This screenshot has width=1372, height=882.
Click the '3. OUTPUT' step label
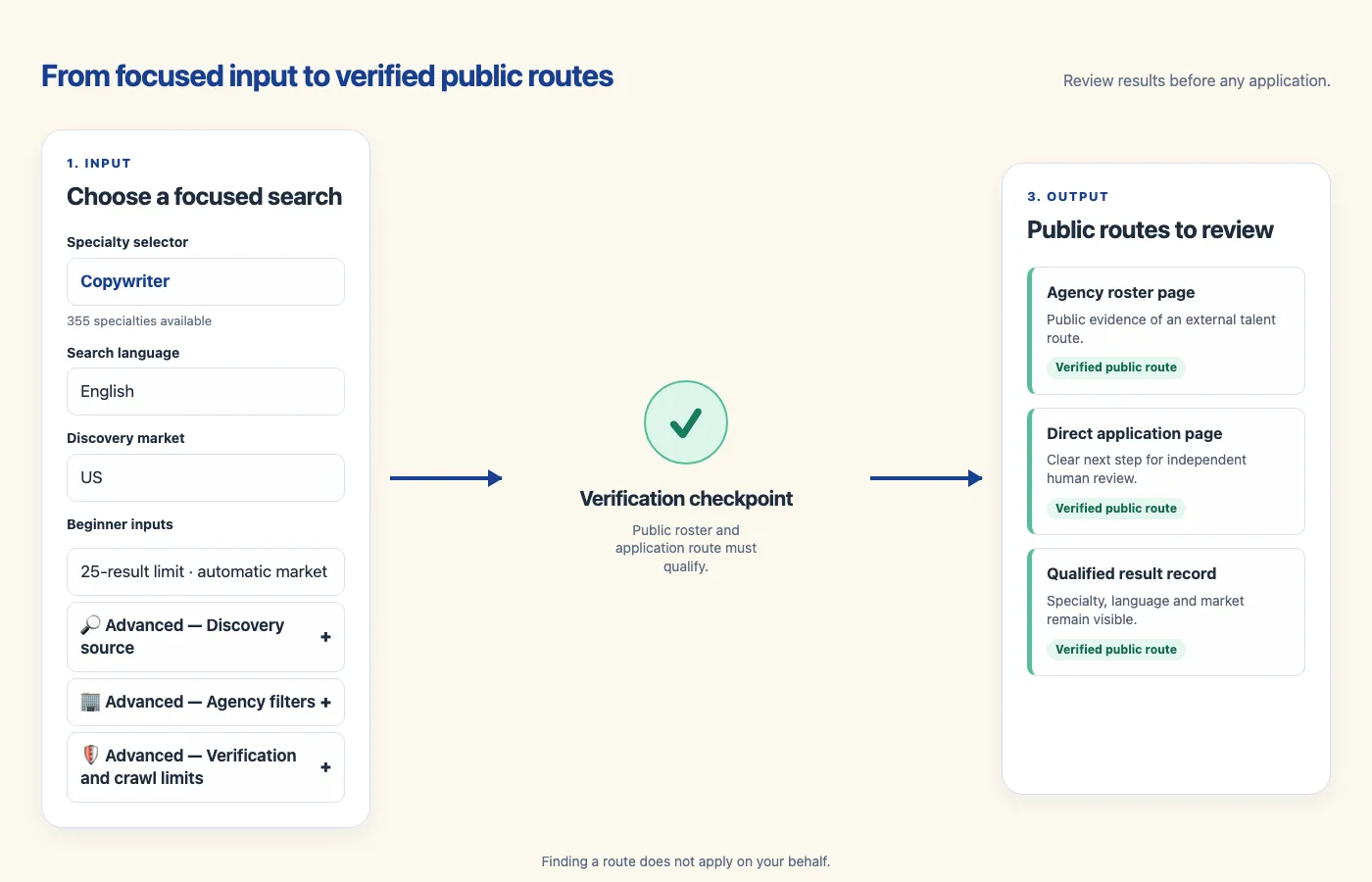[x=1067, y=197]
